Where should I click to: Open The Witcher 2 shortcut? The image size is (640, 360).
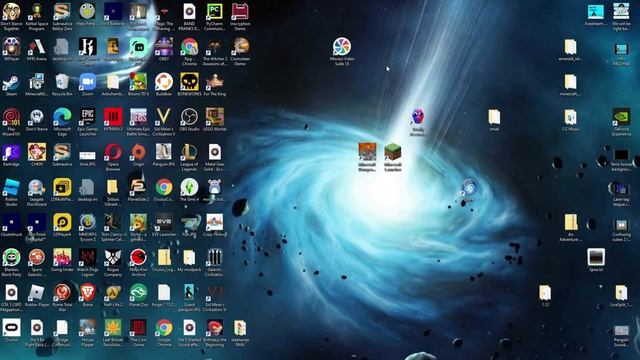click(x=214, y=47)
